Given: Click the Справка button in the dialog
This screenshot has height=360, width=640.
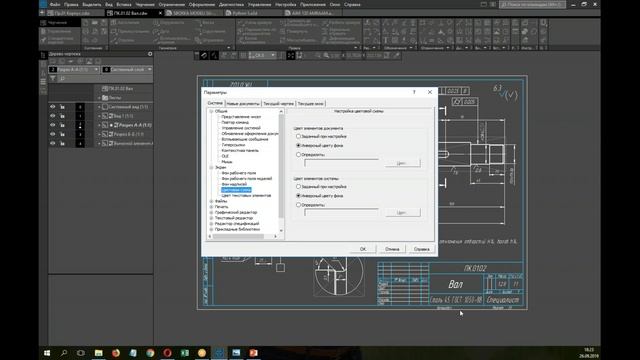Looking at the screenshot, I should point(421,249).
